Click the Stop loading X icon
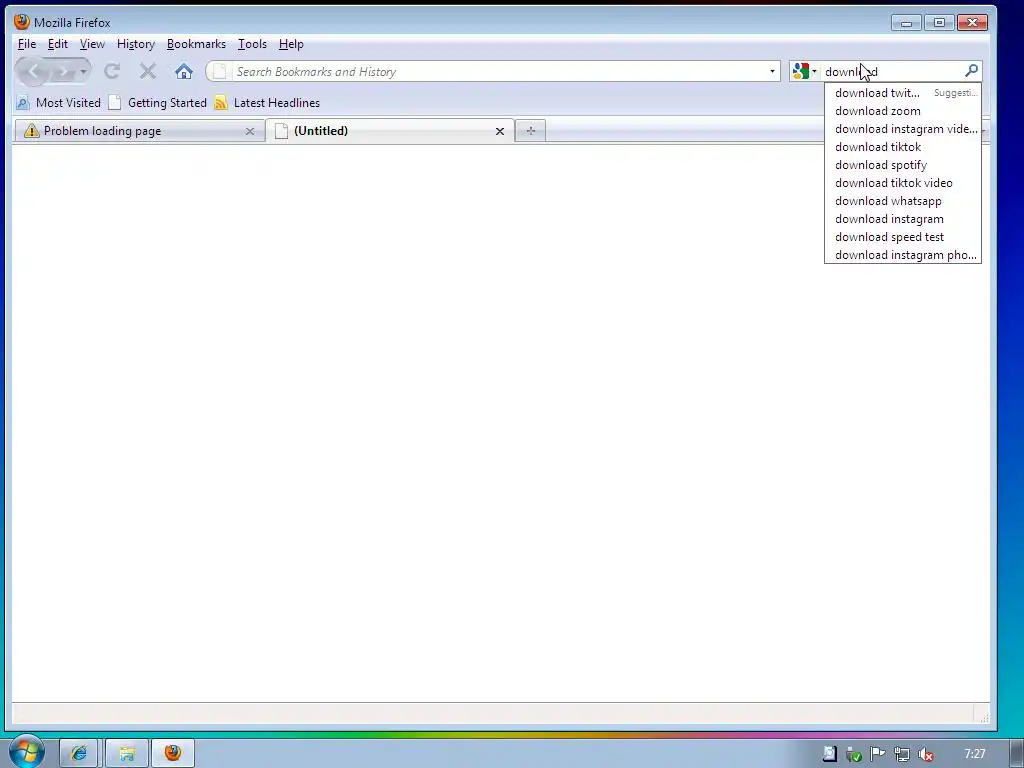 [148, 71]
